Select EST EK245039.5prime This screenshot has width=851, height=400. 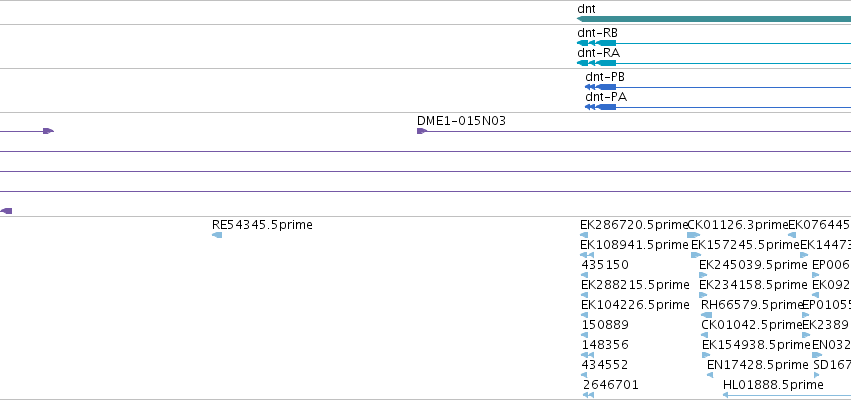point(753,265)
